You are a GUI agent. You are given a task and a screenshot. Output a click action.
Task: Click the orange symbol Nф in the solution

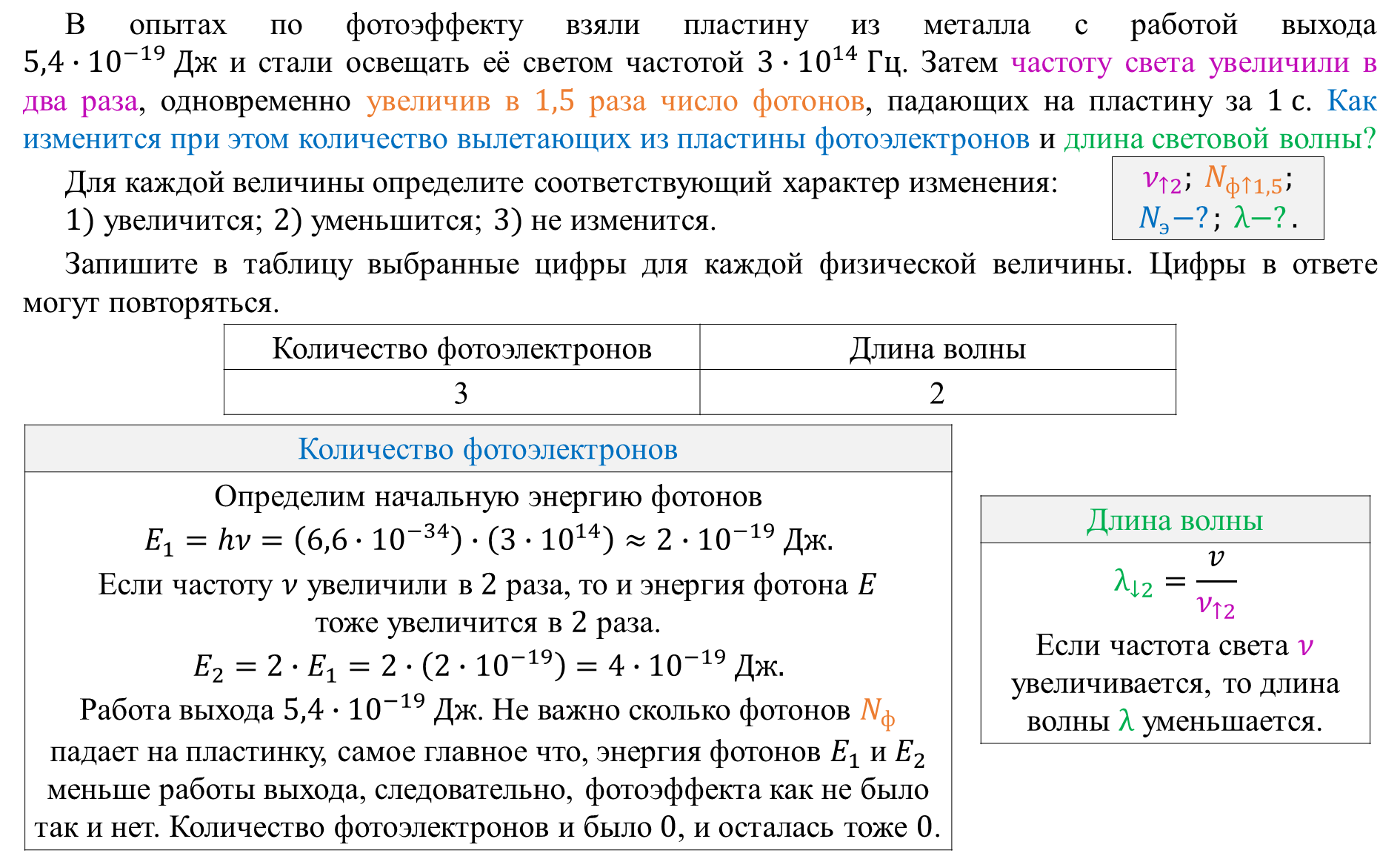(x=878, y=712)
